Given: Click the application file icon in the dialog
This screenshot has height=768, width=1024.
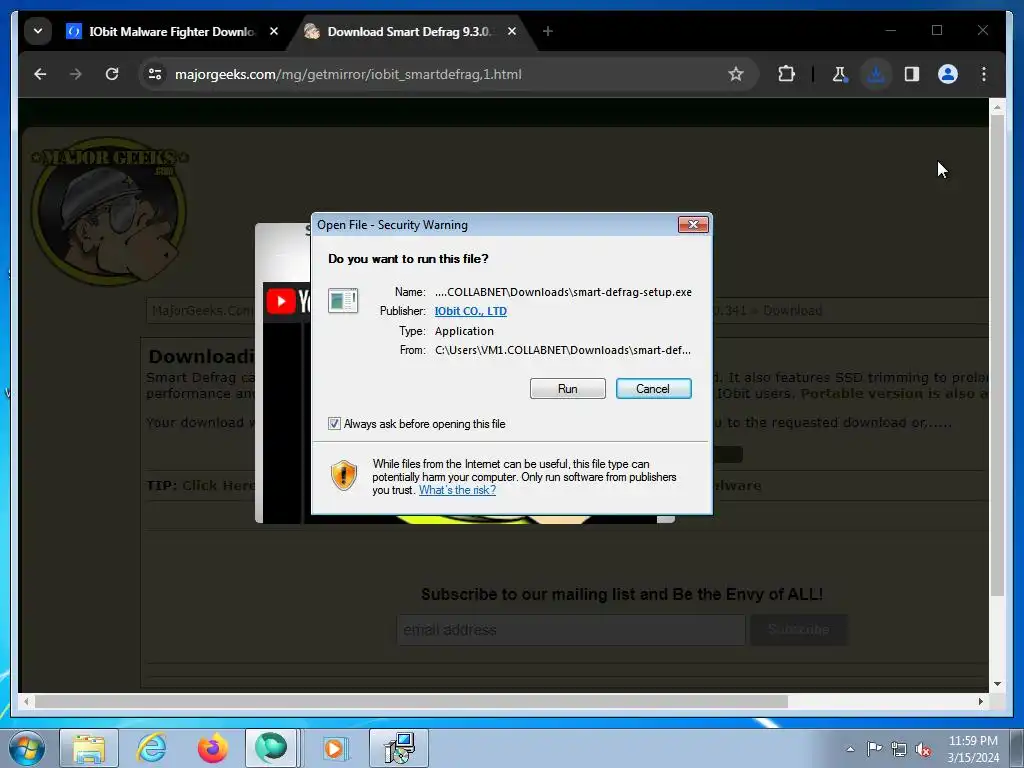Looking at the screenshot, I should coord(343,300).
